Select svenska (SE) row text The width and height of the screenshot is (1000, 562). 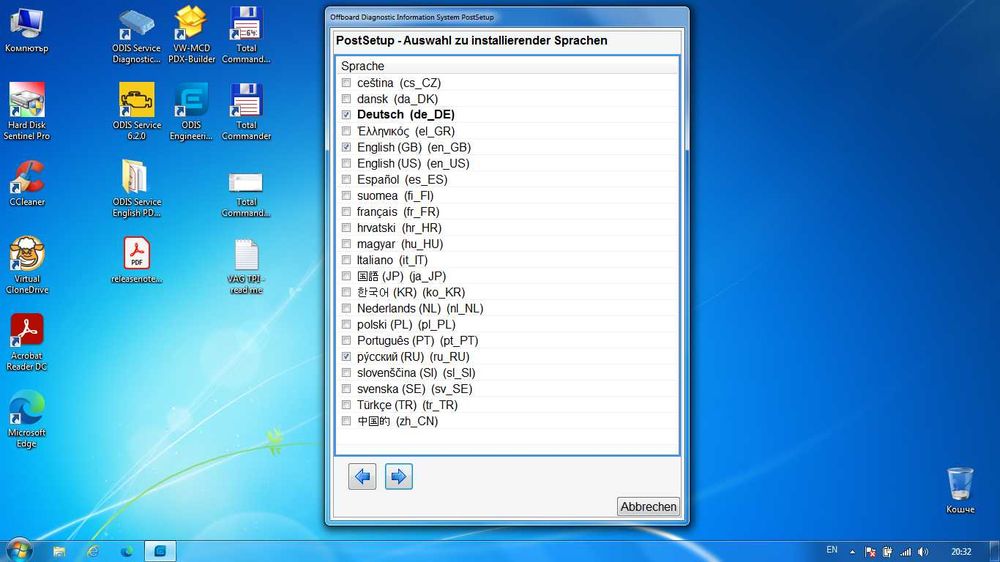click(415, 389)
